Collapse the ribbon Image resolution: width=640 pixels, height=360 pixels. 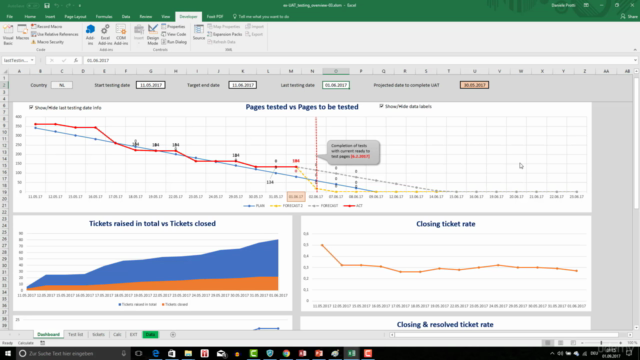point(635,50)
